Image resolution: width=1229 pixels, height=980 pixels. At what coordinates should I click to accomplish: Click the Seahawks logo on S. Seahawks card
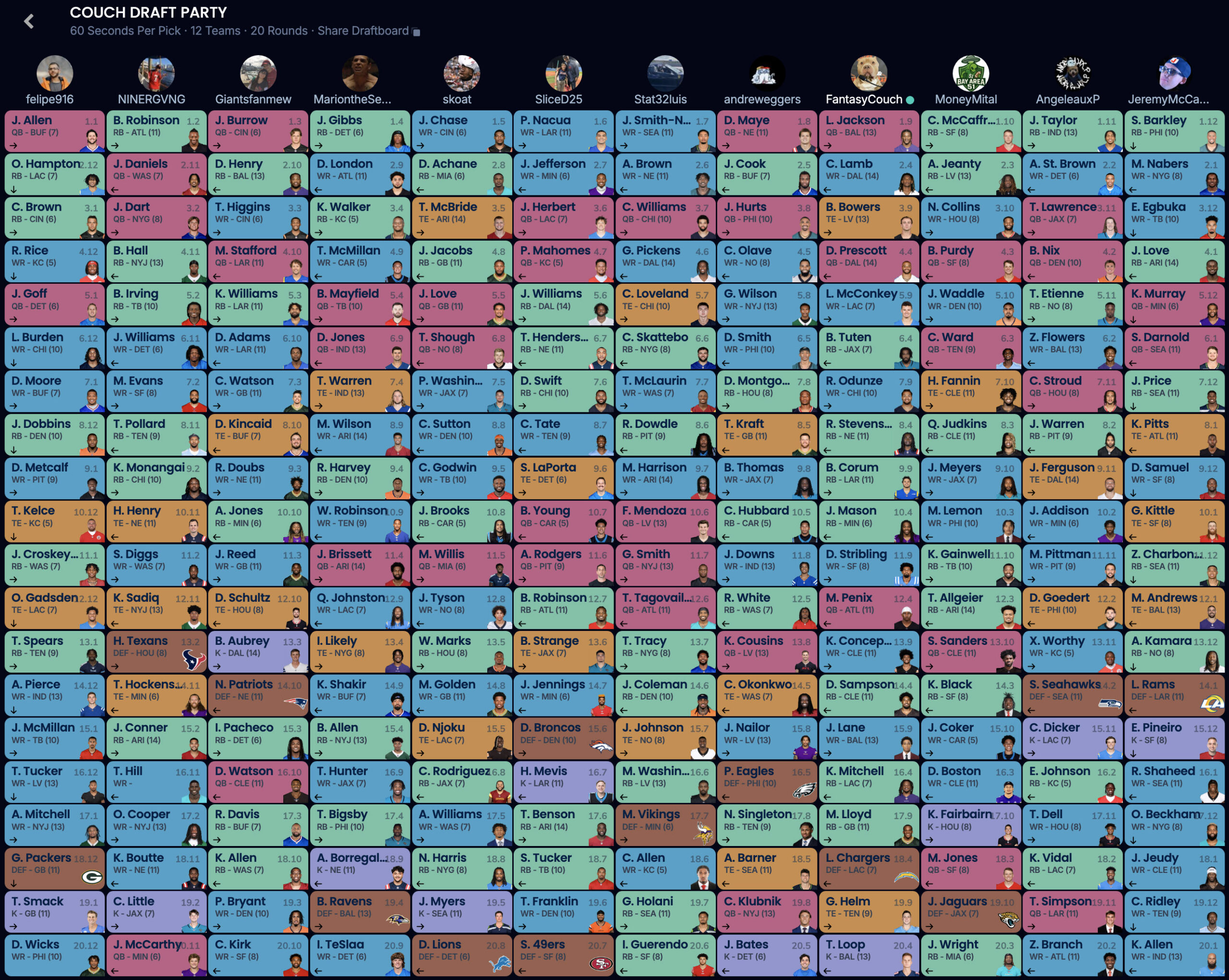coord(1110,703)
